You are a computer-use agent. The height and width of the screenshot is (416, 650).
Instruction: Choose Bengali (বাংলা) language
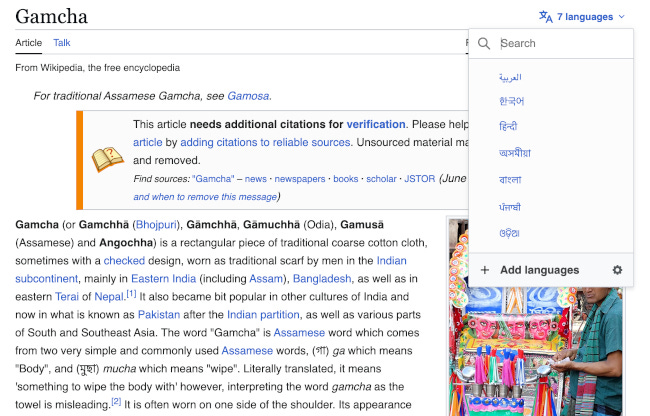pyautogui.click(x=510, y=180)
